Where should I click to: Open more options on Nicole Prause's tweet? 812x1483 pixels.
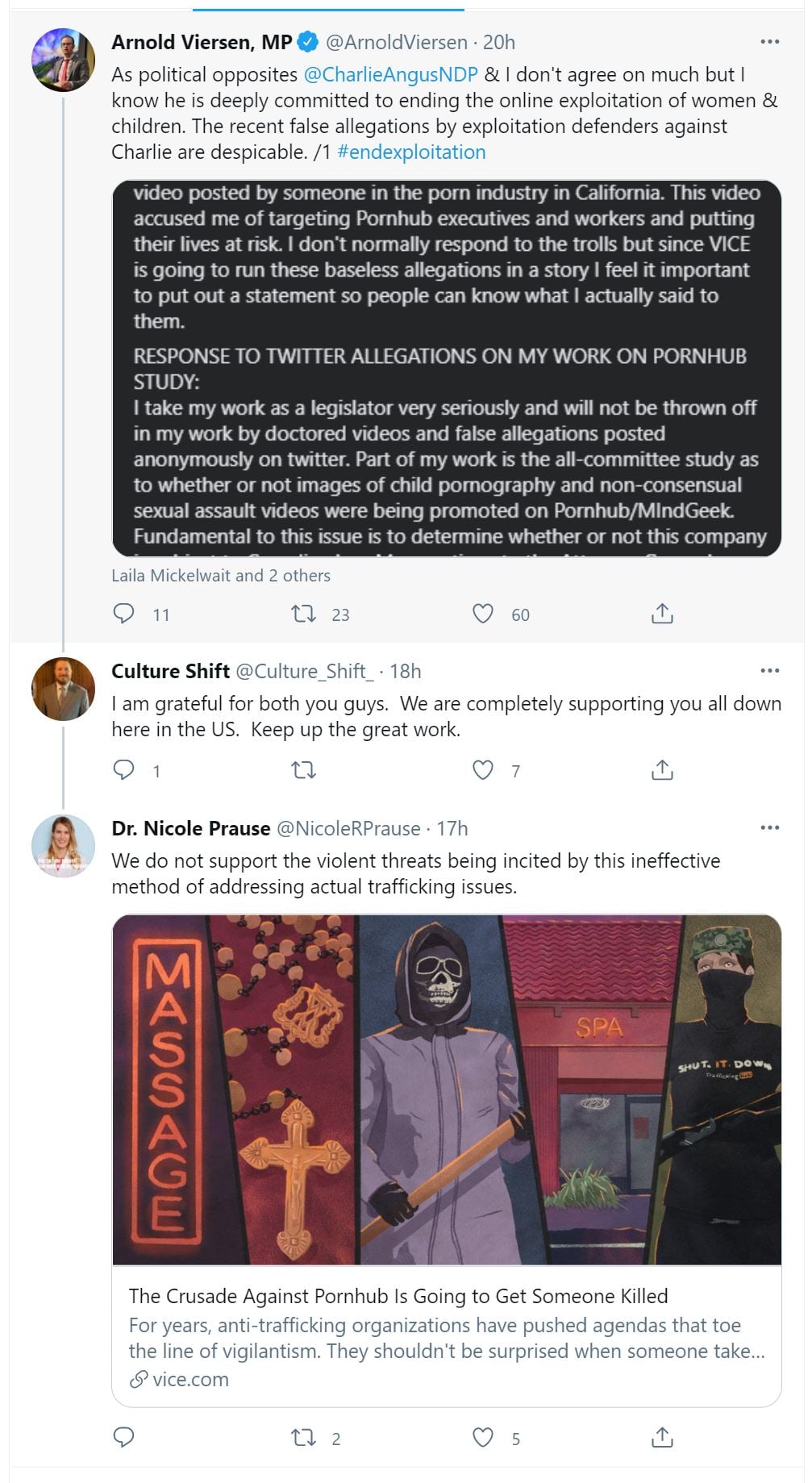(769, 828)
